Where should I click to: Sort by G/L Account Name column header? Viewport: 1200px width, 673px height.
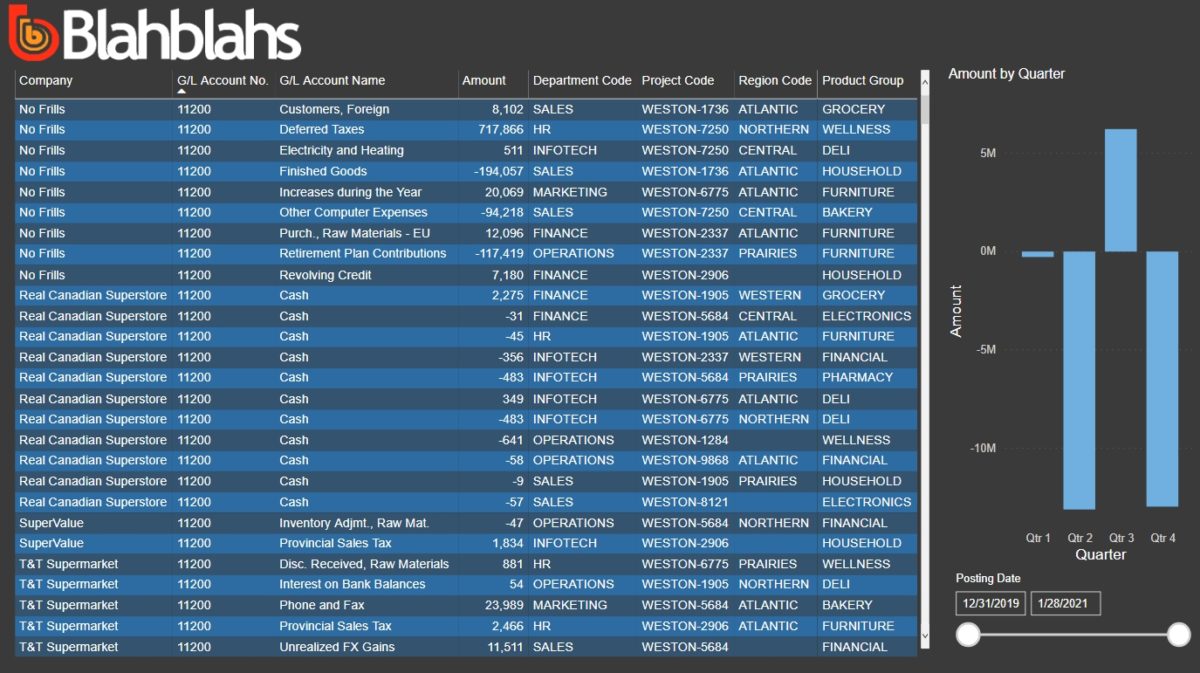(332, 81)
